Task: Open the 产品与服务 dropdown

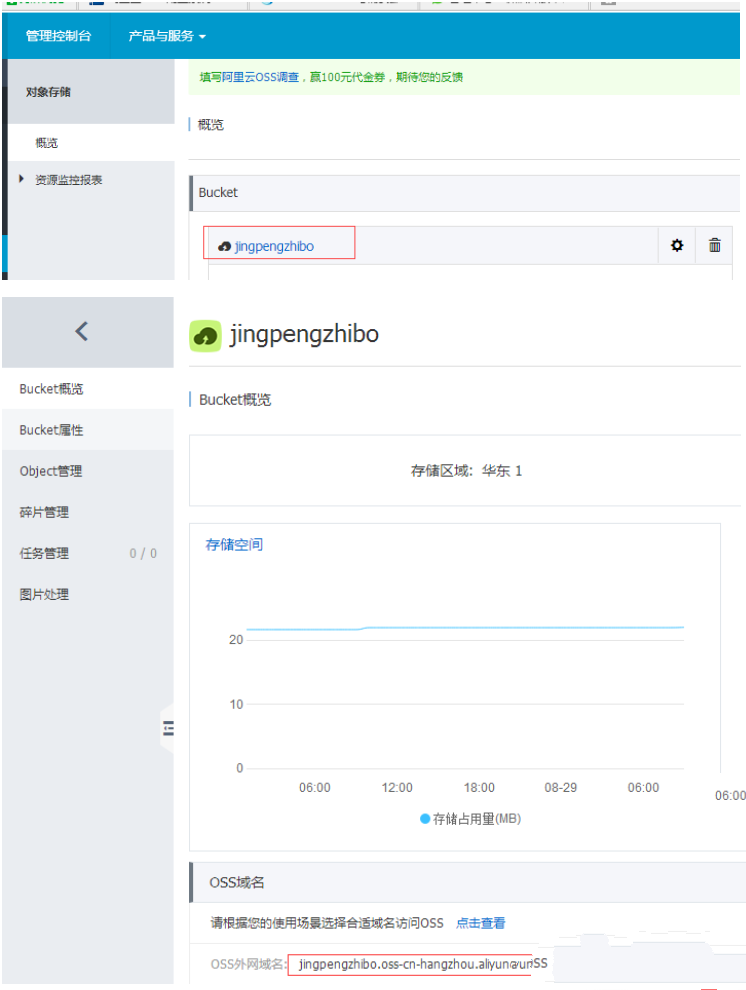Action: pos(167,36)
